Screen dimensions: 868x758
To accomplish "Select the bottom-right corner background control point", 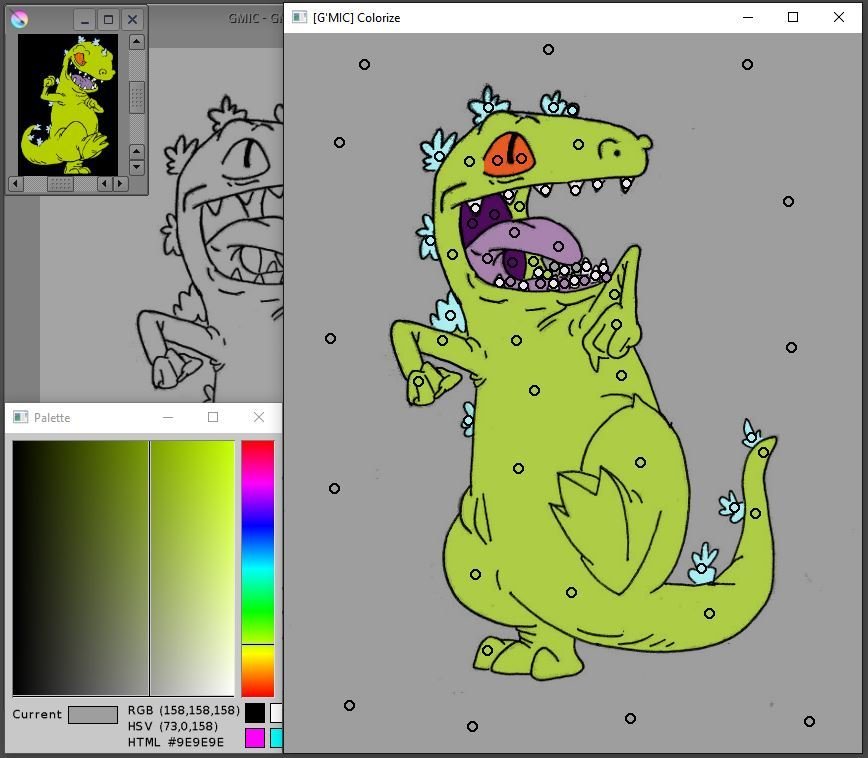I will [809, 721].
